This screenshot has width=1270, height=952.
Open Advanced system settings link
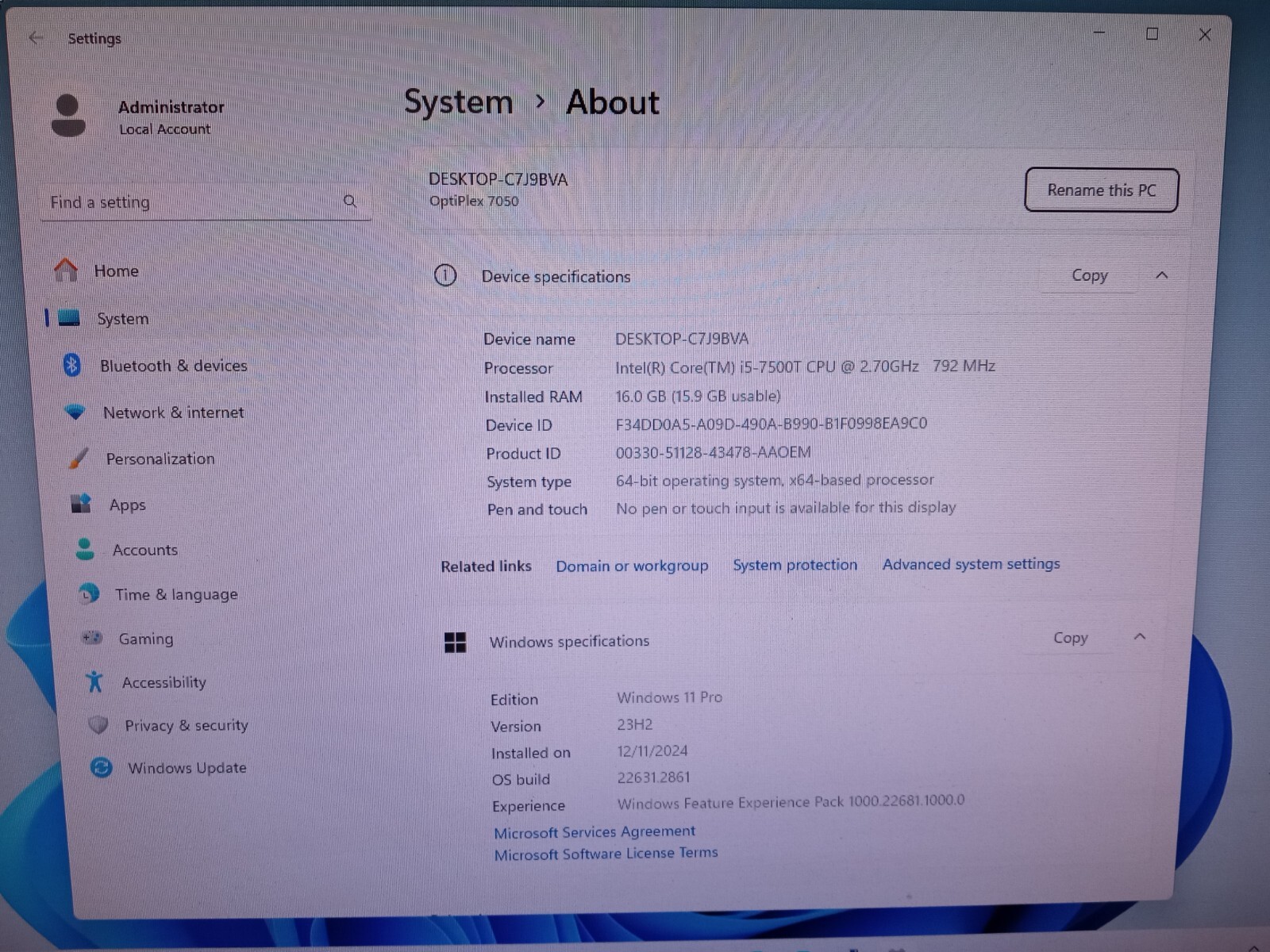[971, 564]
